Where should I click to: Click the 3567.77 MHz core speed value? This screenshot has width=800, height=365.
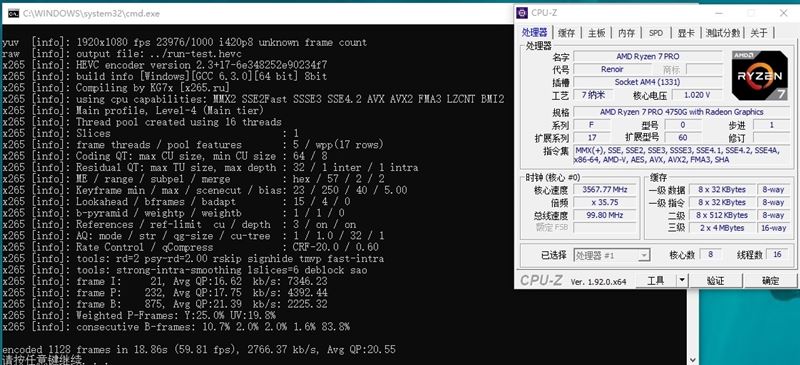click(605, 189)
